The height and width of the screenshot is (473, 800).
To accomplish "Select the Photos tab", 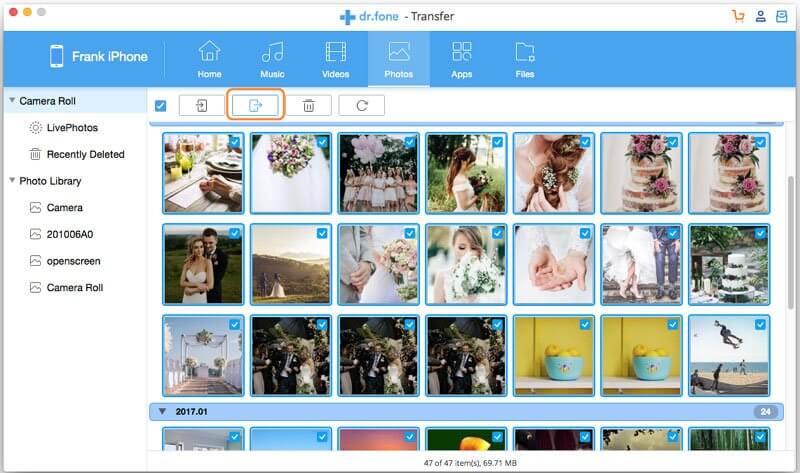I will (398, 59).
